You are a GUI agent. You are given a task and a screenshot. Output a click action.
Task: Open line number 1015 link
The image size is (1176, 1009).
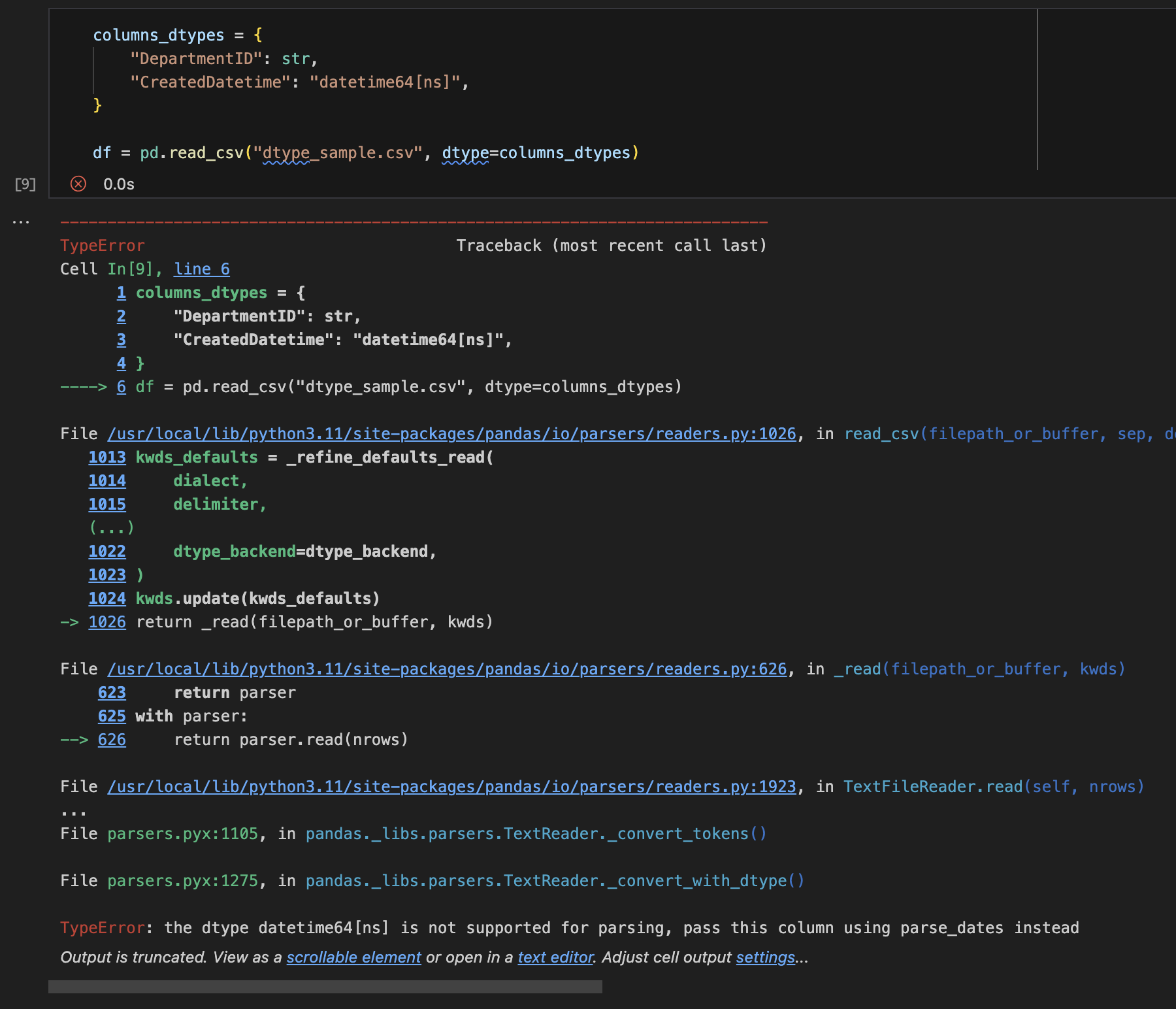[107, 504]
